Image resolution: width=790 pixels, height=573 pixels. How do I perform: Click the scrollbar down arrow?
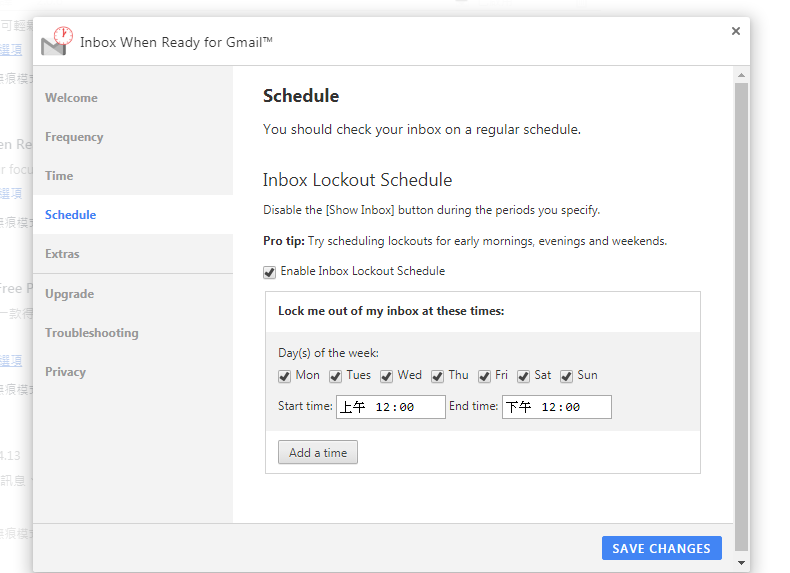click(x=741, y=563)
